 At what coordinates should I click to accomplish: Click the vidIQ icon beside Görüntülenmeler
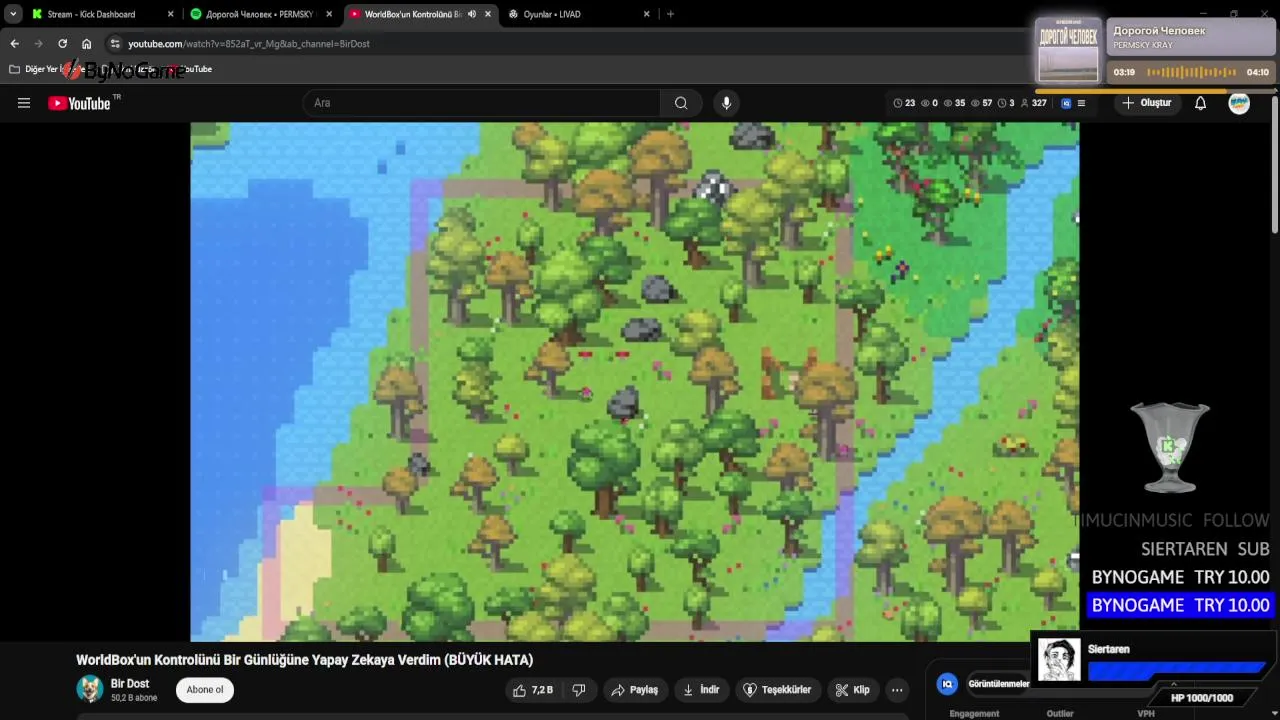(947, 684)
